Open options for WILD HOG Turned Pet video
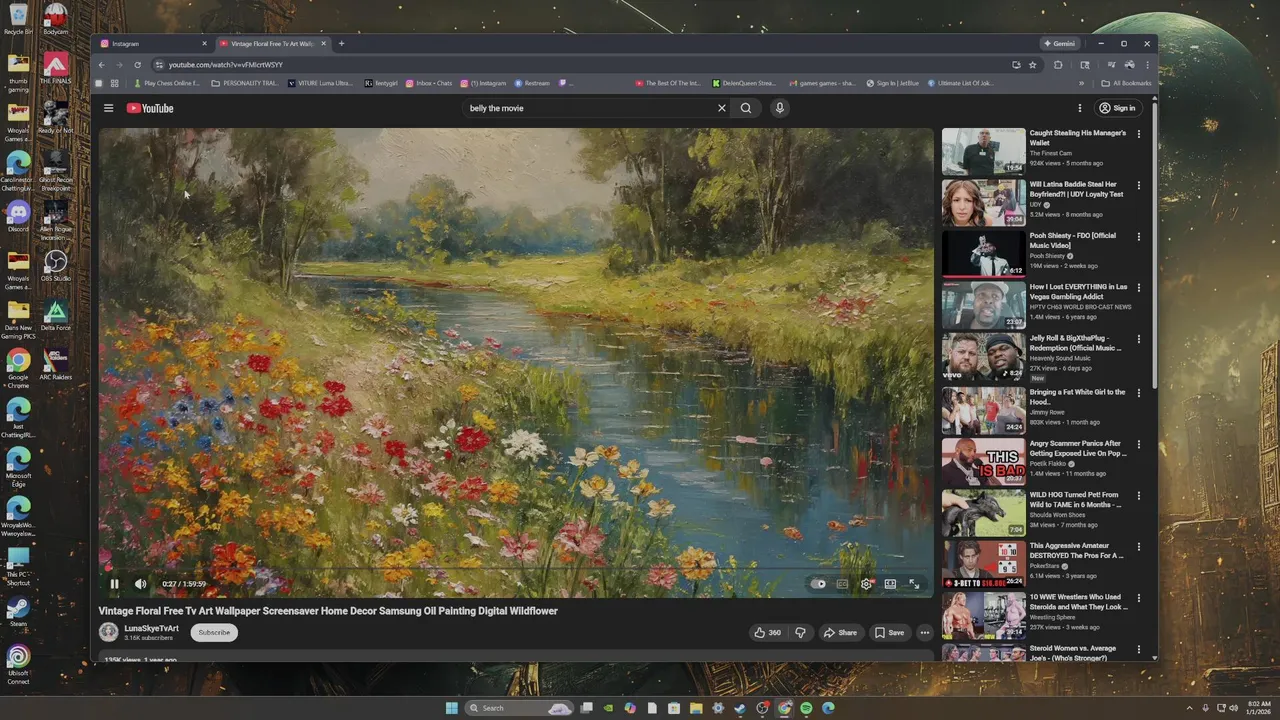Screen dimensions: 1280x720 [x=1138, y=494]
